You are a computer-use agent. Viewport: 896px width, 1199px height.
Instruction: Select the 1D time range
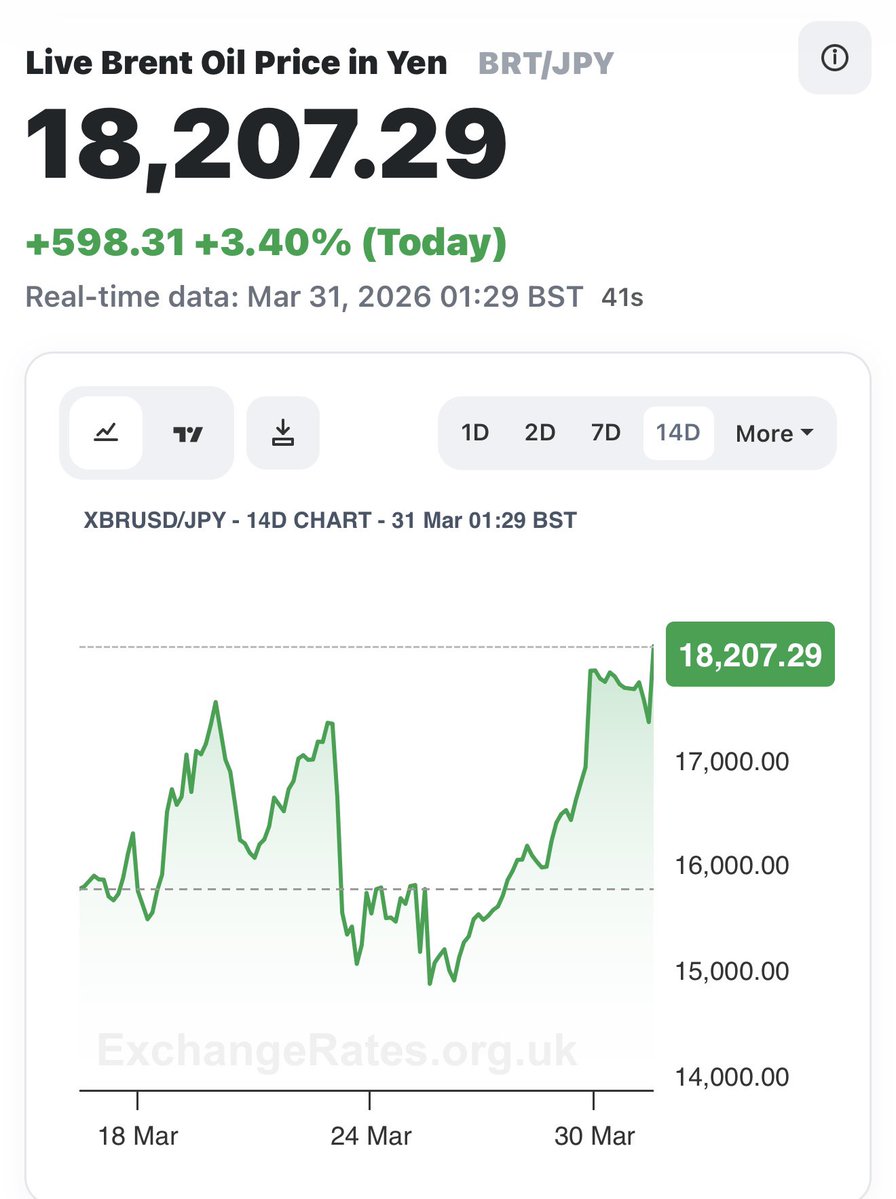tap(474, 433)
